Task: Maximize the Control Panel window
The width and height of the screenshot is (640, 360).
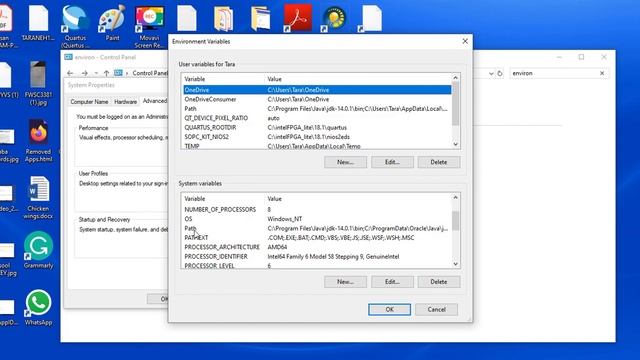Action: point(581,57)
